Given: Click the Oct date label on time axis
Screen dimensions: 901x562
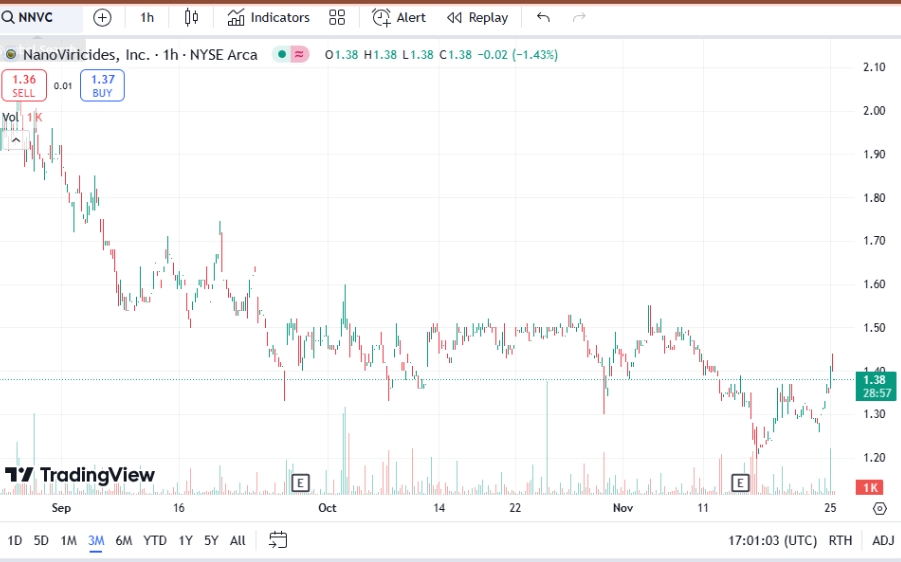Looking at the screenshot, I should [327, 508].
